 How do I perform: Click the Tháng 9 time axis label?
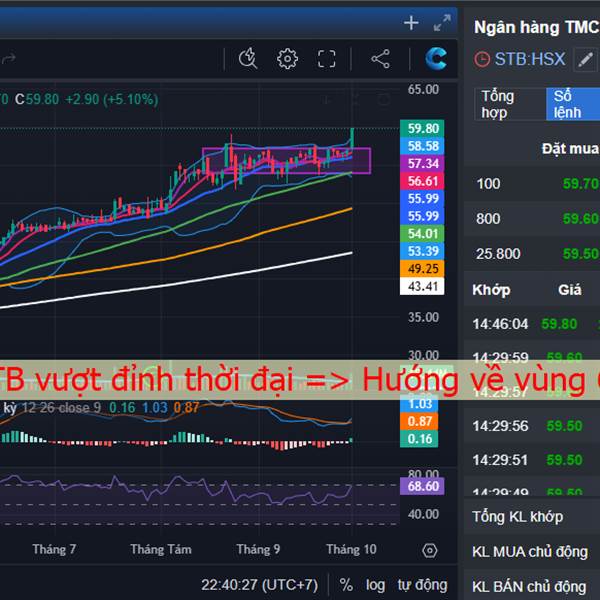coord(258,550)
